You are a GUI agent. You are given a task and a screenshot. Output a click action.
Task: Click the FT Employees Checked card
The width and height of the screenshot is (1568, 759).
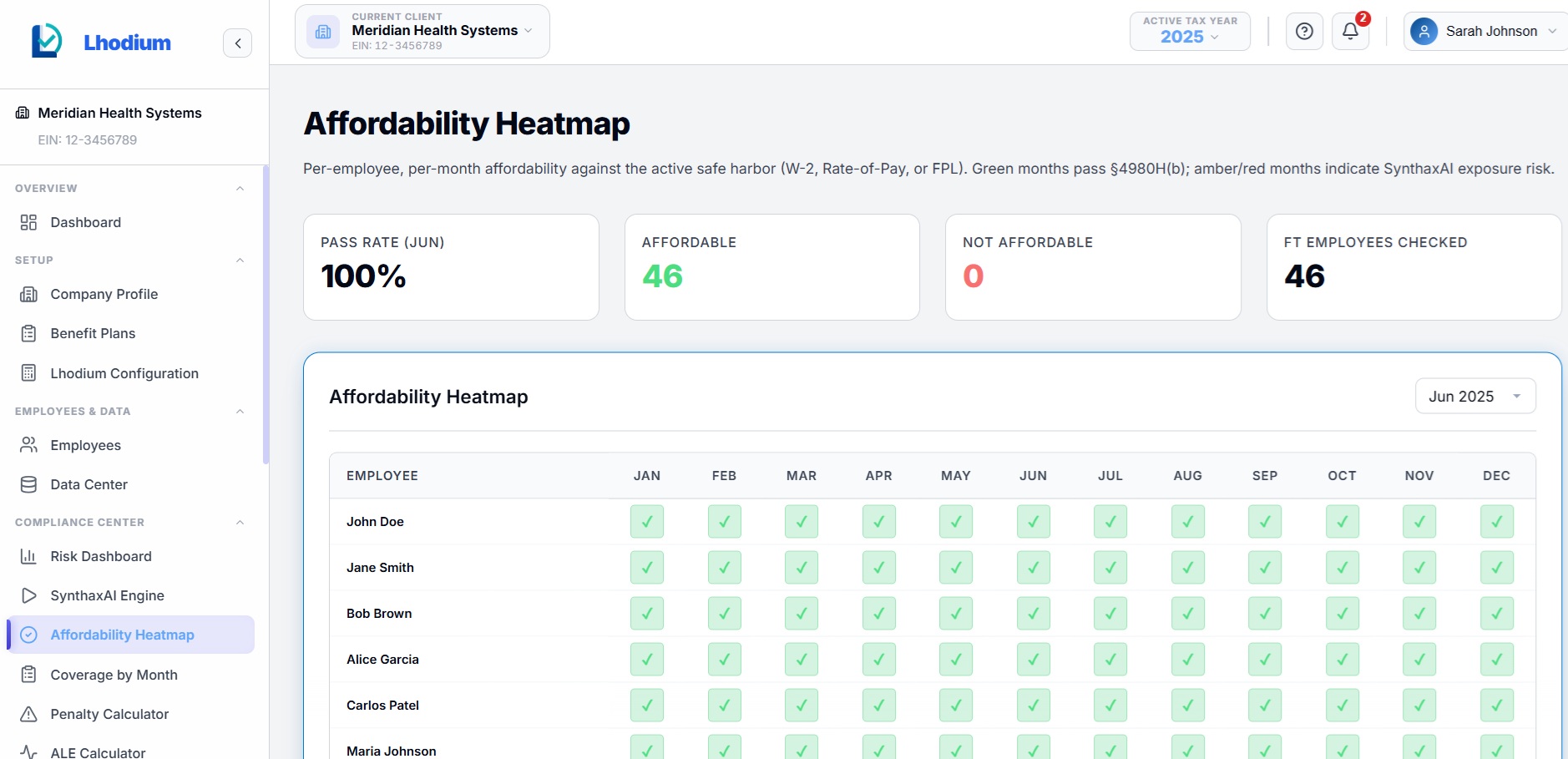pyautogui.click(x=1414, y=267)
